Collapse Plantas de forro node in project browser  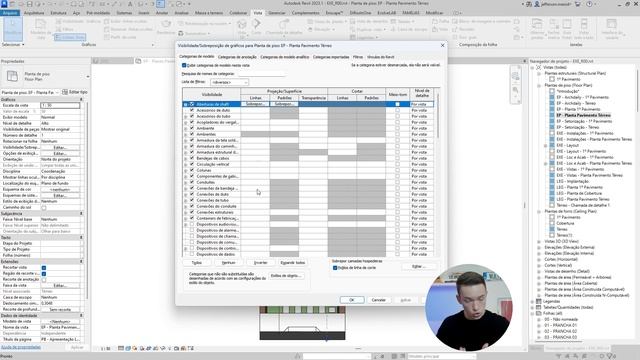click(x=539, y=211)
